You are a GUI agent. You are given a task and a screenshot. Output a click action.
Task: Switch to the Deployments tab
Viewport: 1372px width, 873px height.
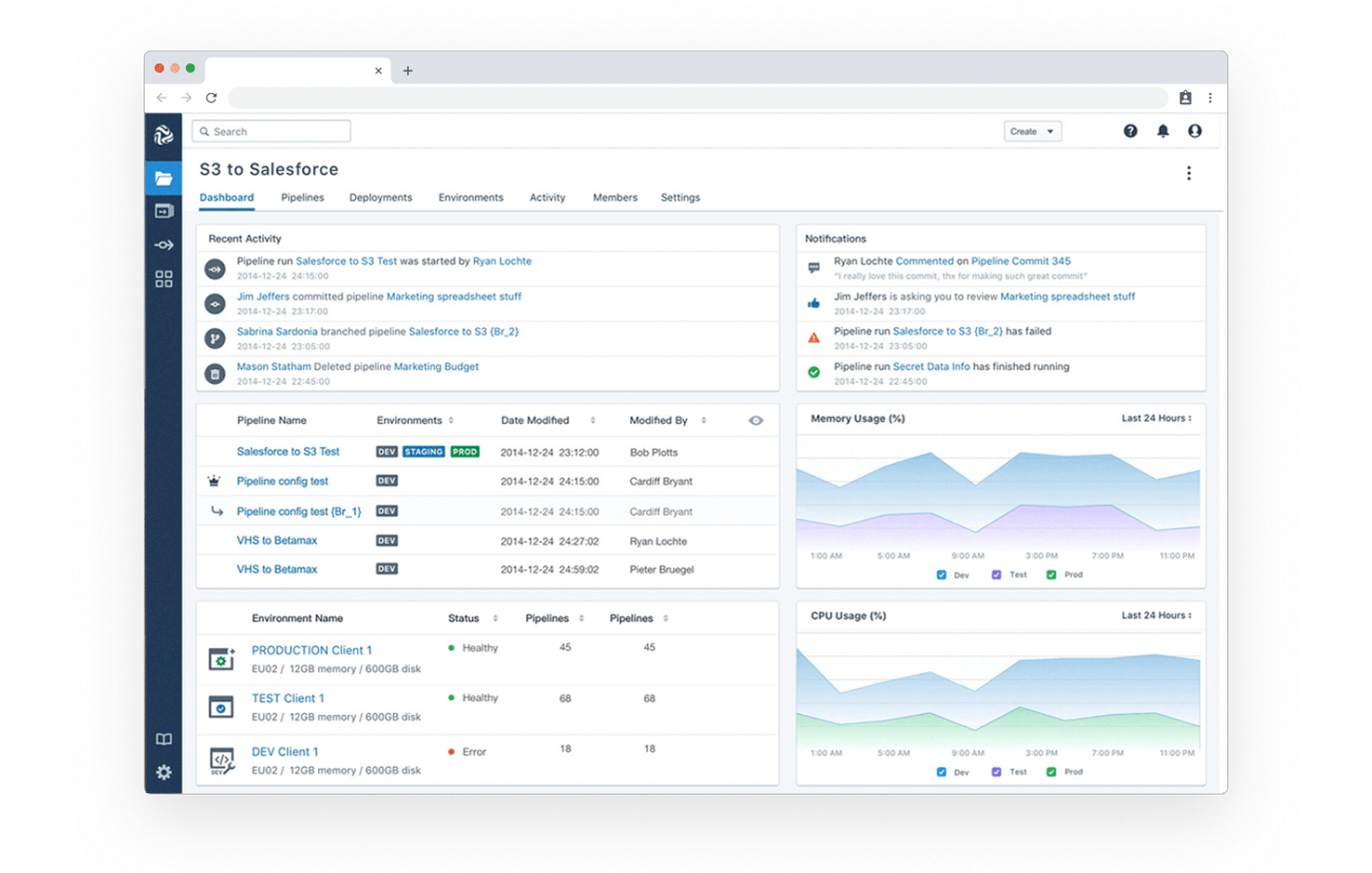pyautogui.click(x=380, y=197)
